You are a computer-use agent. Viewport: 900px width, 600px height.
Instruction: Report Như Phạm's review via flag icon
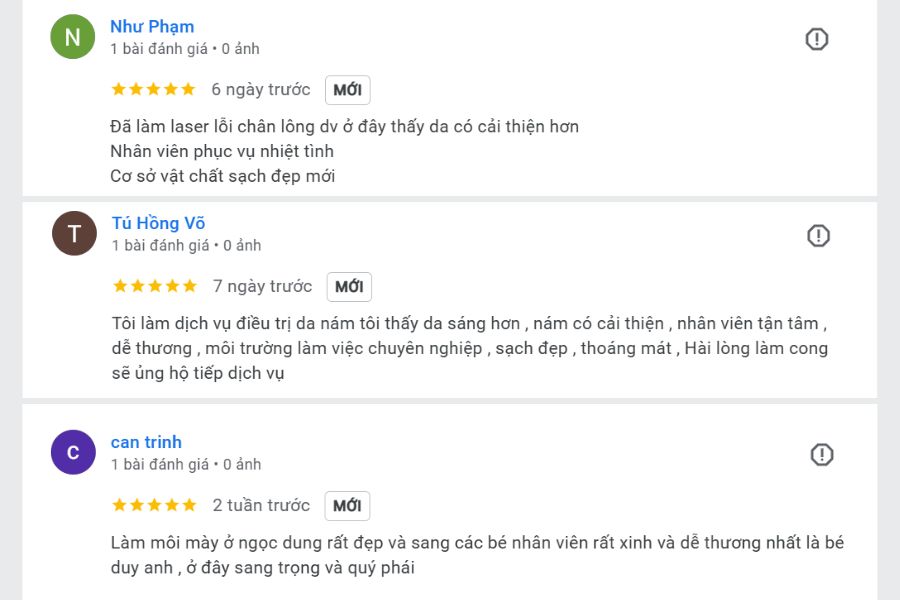pyautogui.click(x=817, y=39)
